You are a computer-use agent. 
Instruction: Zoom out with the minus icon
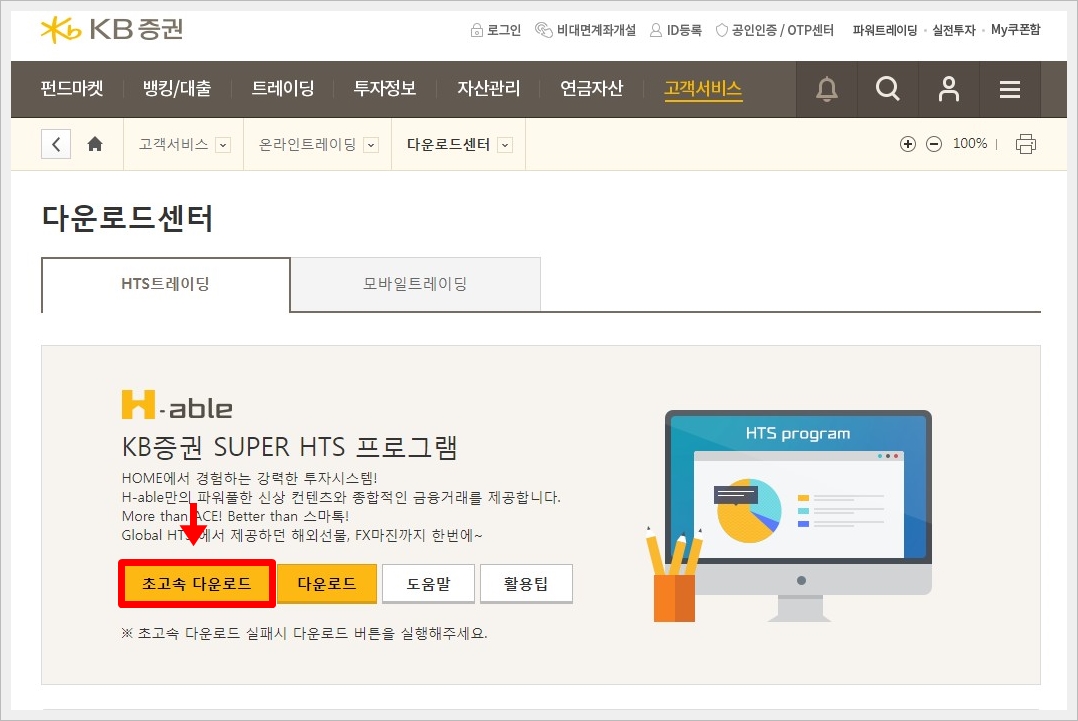[x=934, y=144]
